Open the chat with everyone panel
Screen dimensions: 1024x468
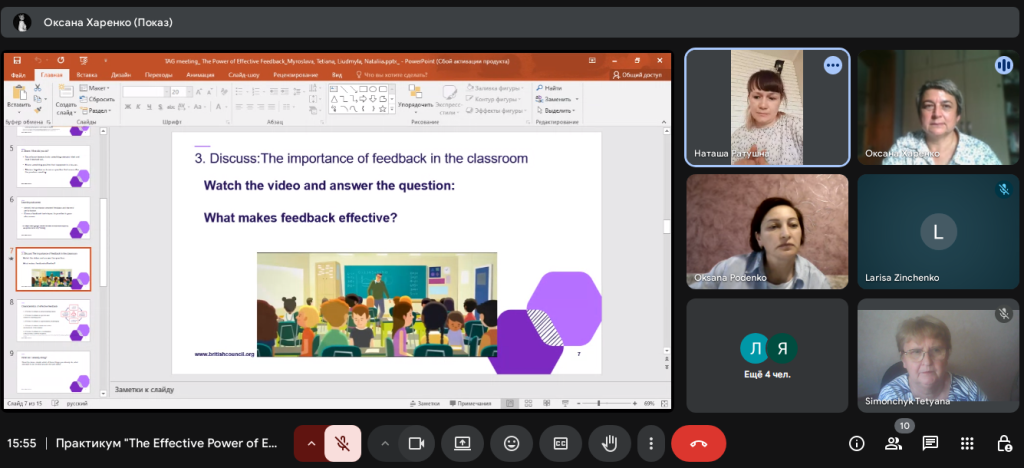coord(930,443)
